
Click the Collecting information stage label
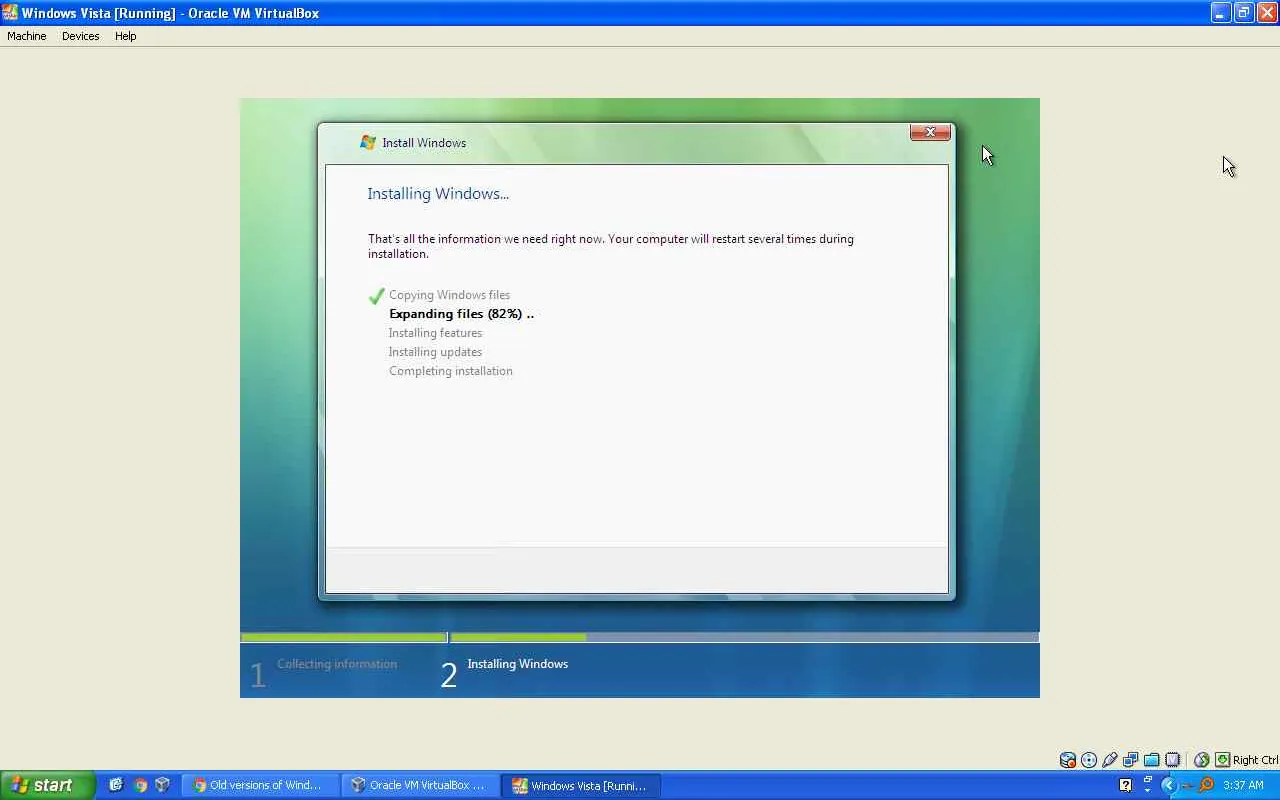(337, 664)
